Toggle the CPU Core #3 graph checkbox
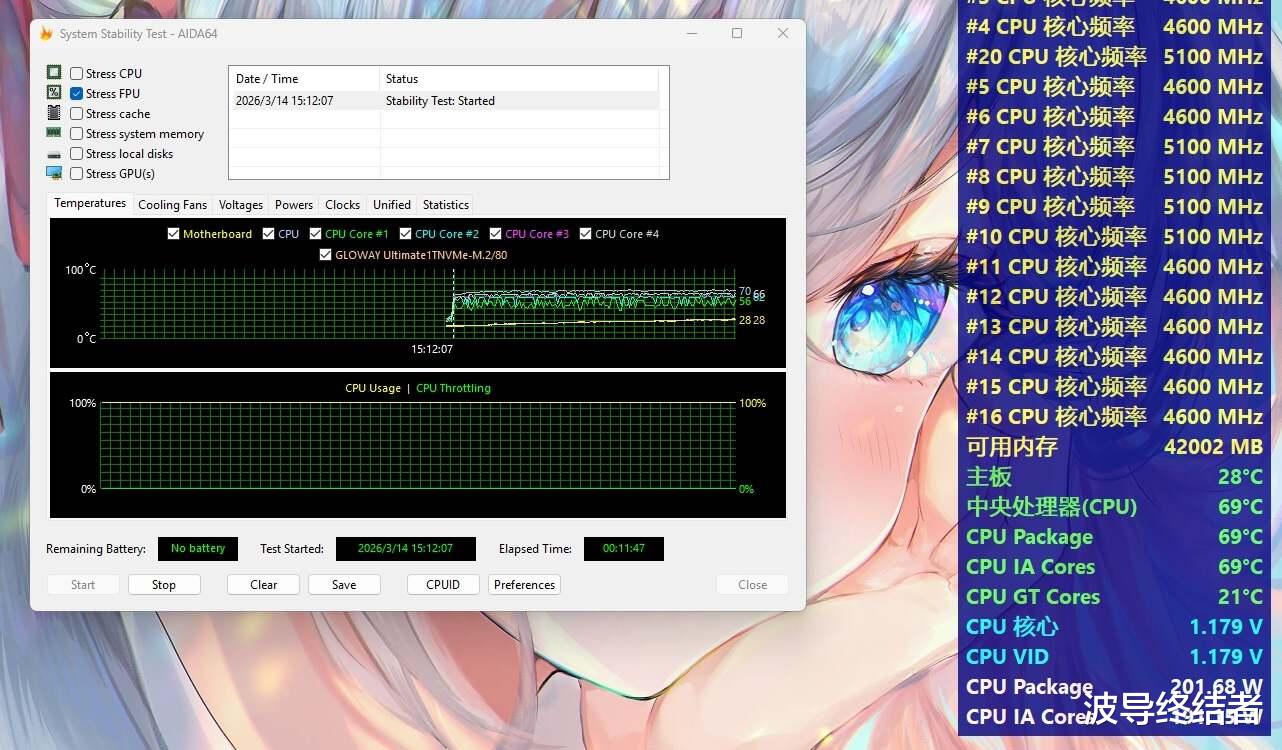 point(495,234)
